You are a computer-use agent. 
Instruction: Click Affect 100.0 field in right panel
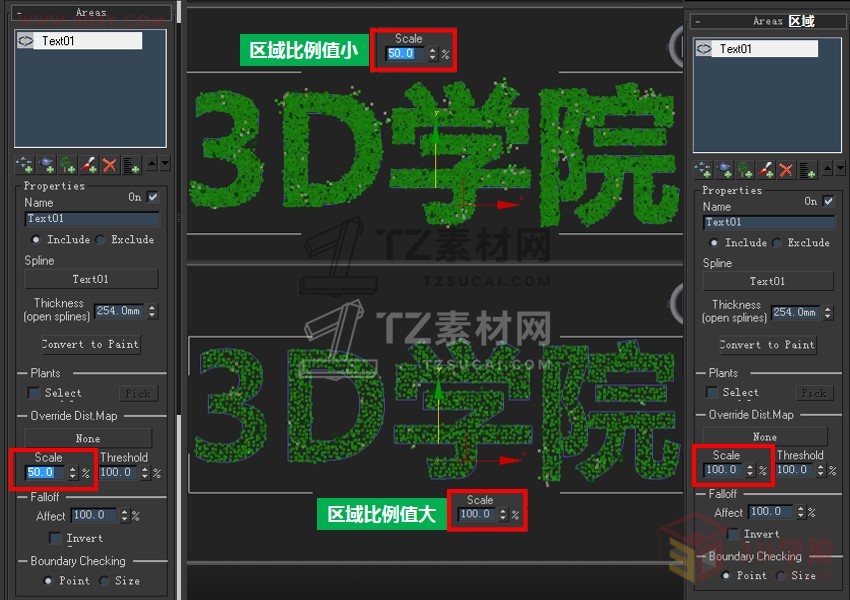click(x=771, y=512)
